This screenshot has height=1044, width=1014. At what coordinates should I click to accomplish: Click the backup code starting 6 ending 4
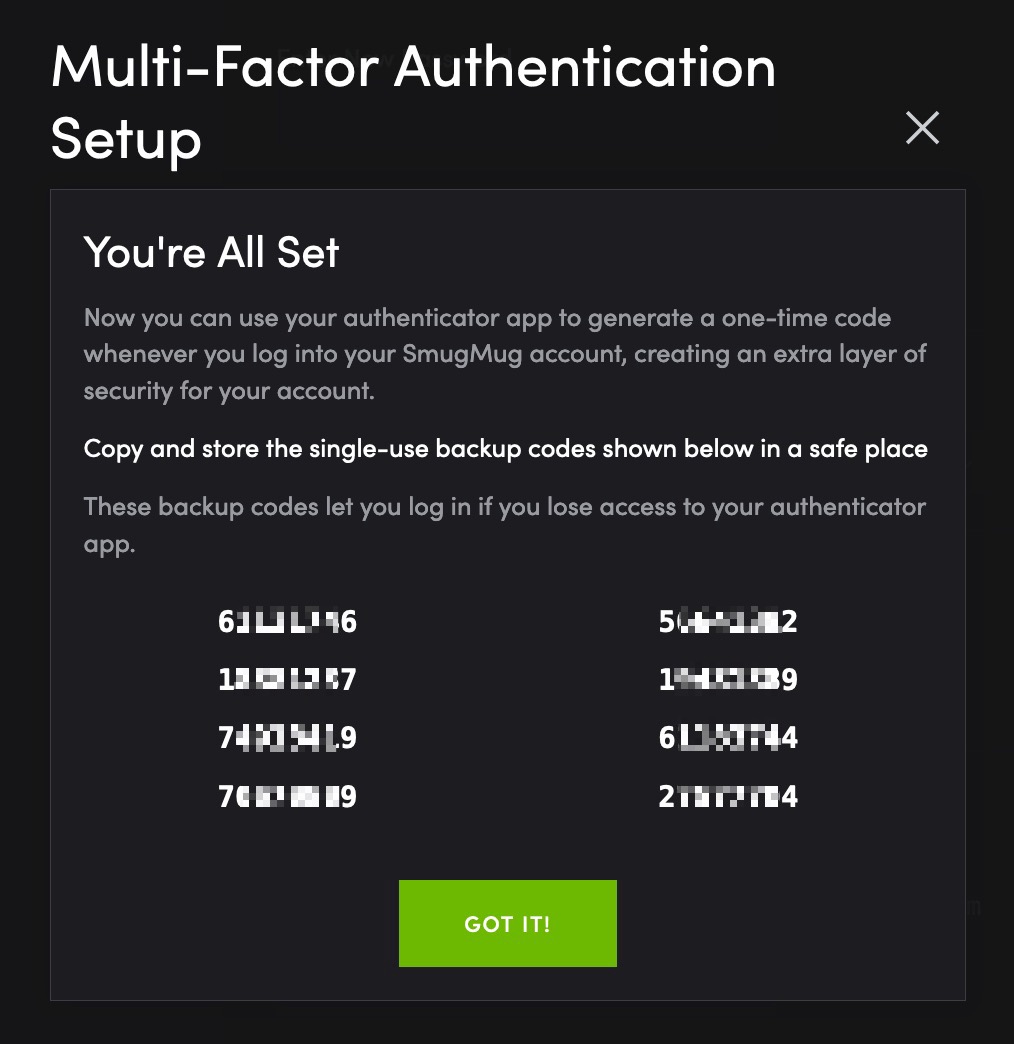[728, 738]
